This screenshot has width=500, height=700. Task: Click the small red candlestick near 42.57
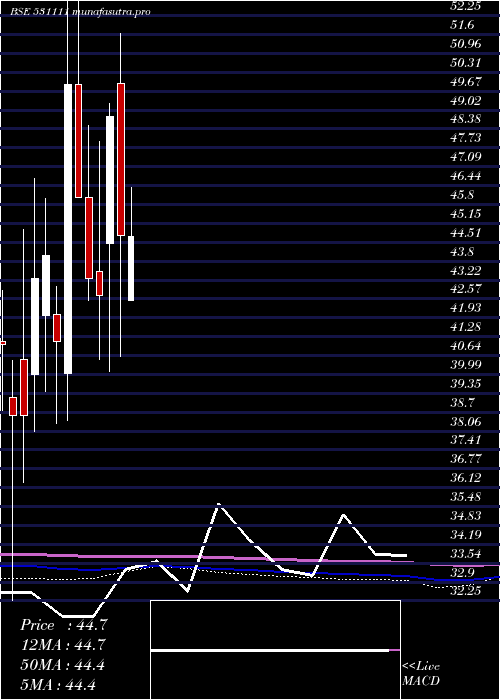click(99, 283)
